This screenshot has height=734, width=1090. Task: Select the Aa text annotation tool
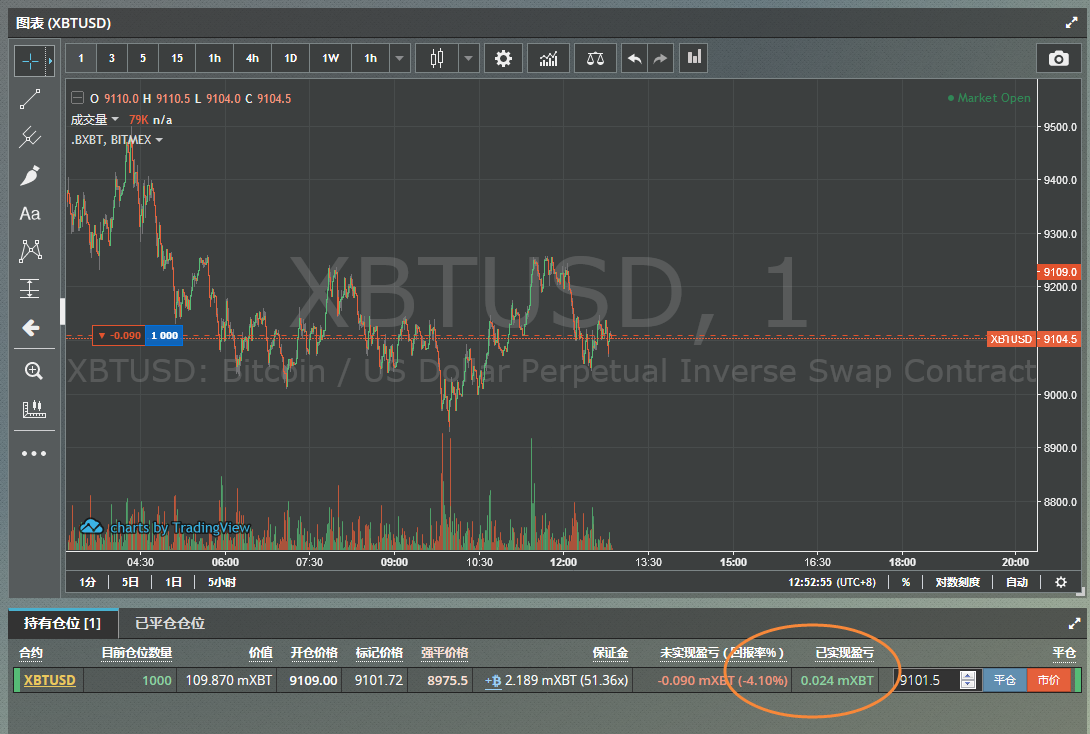coord(30,213)
